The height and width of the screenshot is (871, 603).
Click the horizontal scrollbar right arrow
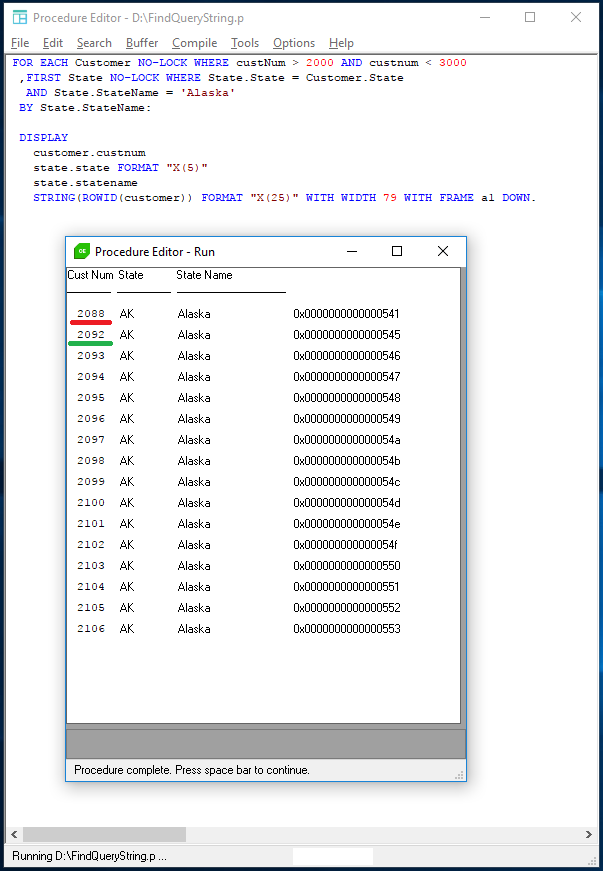click(x=589, y=834)
